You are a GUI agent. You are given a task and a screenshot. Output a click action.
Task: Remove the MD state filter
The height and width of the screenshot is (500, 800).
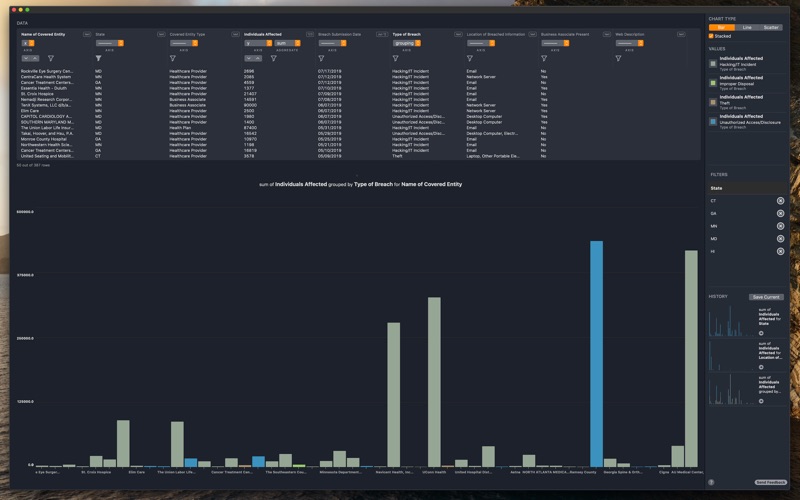tap(780, 239)
